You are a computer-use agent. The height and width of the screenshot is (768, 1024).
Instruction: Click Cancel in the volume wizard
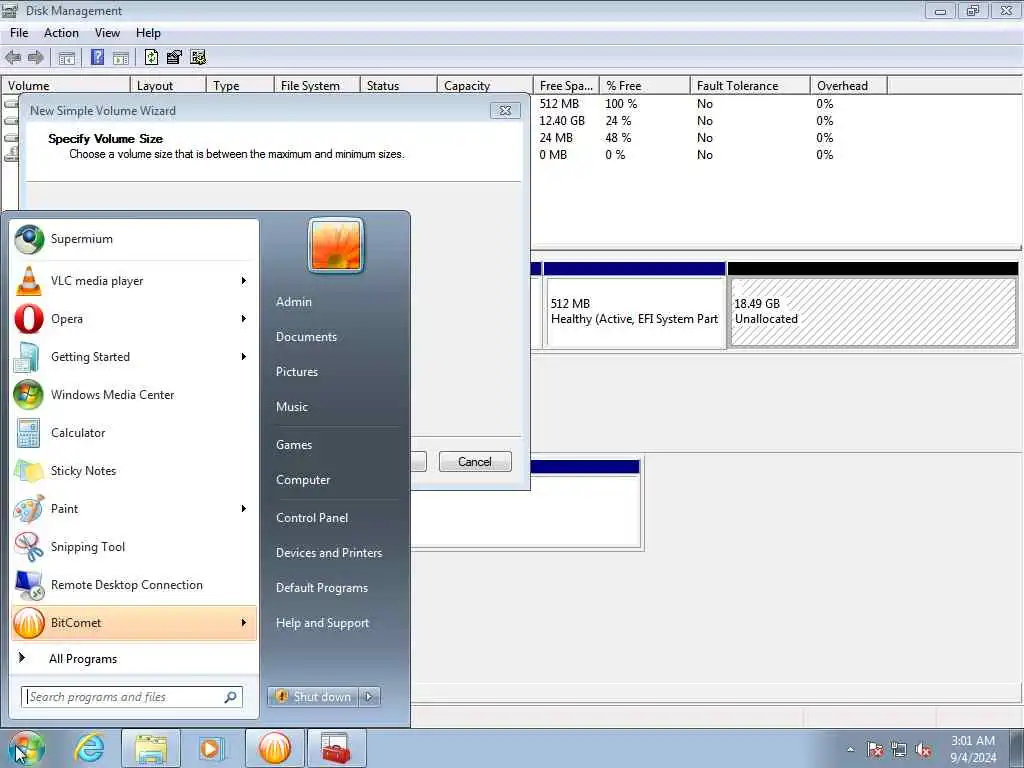click(475, 462)
